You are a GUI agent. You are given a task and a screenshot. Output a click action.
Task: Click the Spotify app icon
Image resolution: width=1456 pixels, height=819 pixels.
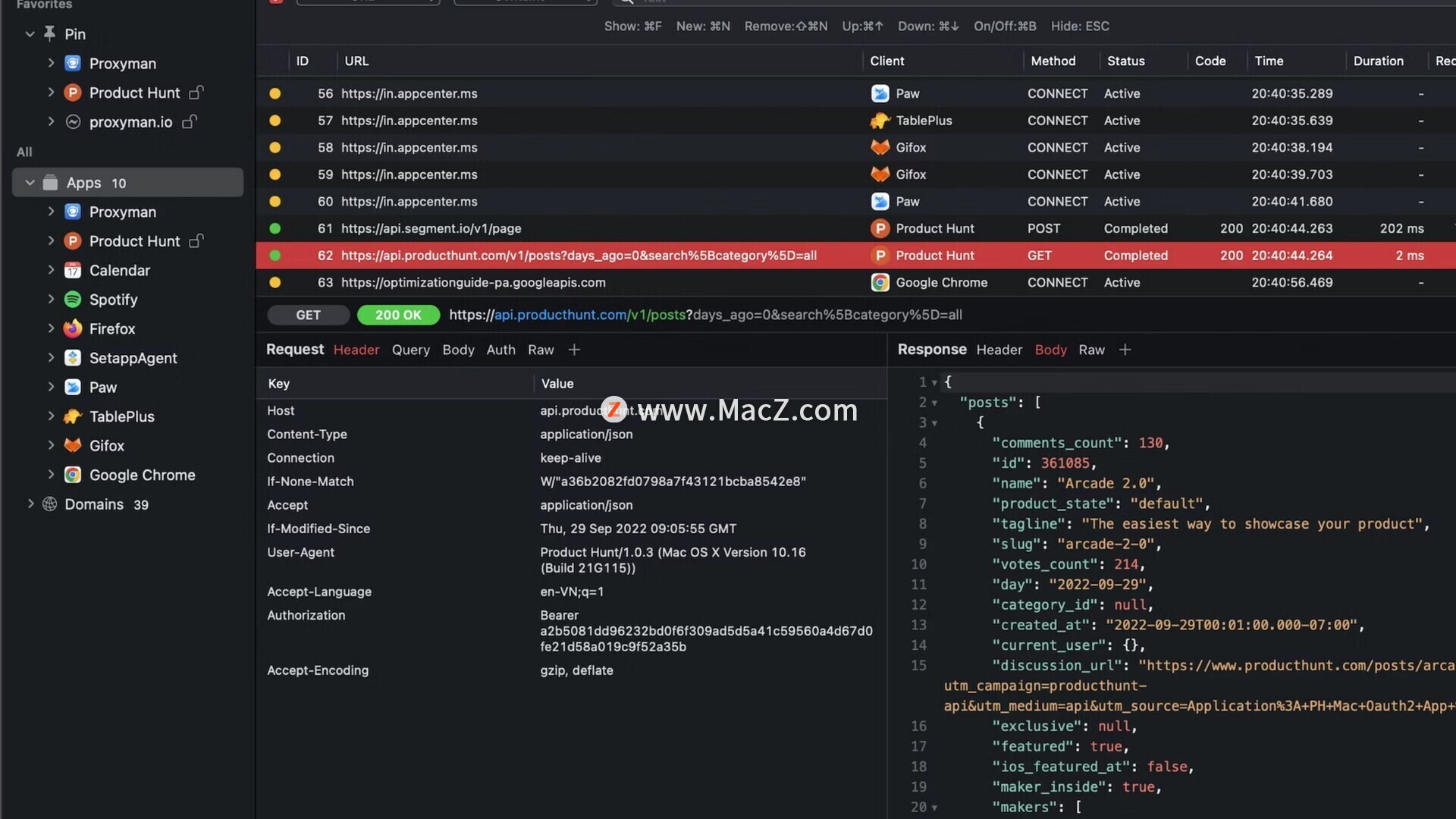tap(73, 300)
